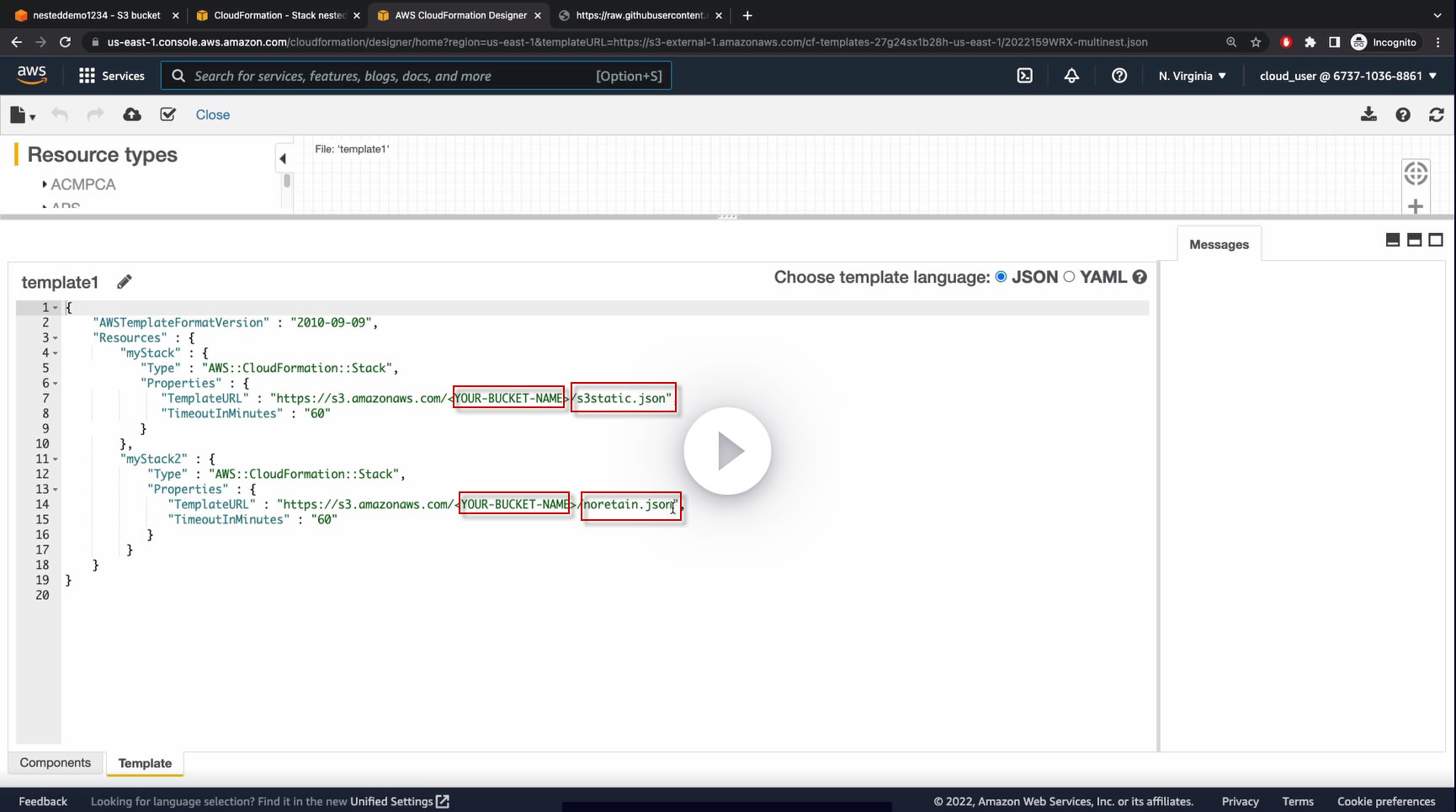The image size is (1456, 812).
Task: Open a new browser tab
Action: click(x=747, y=15)
